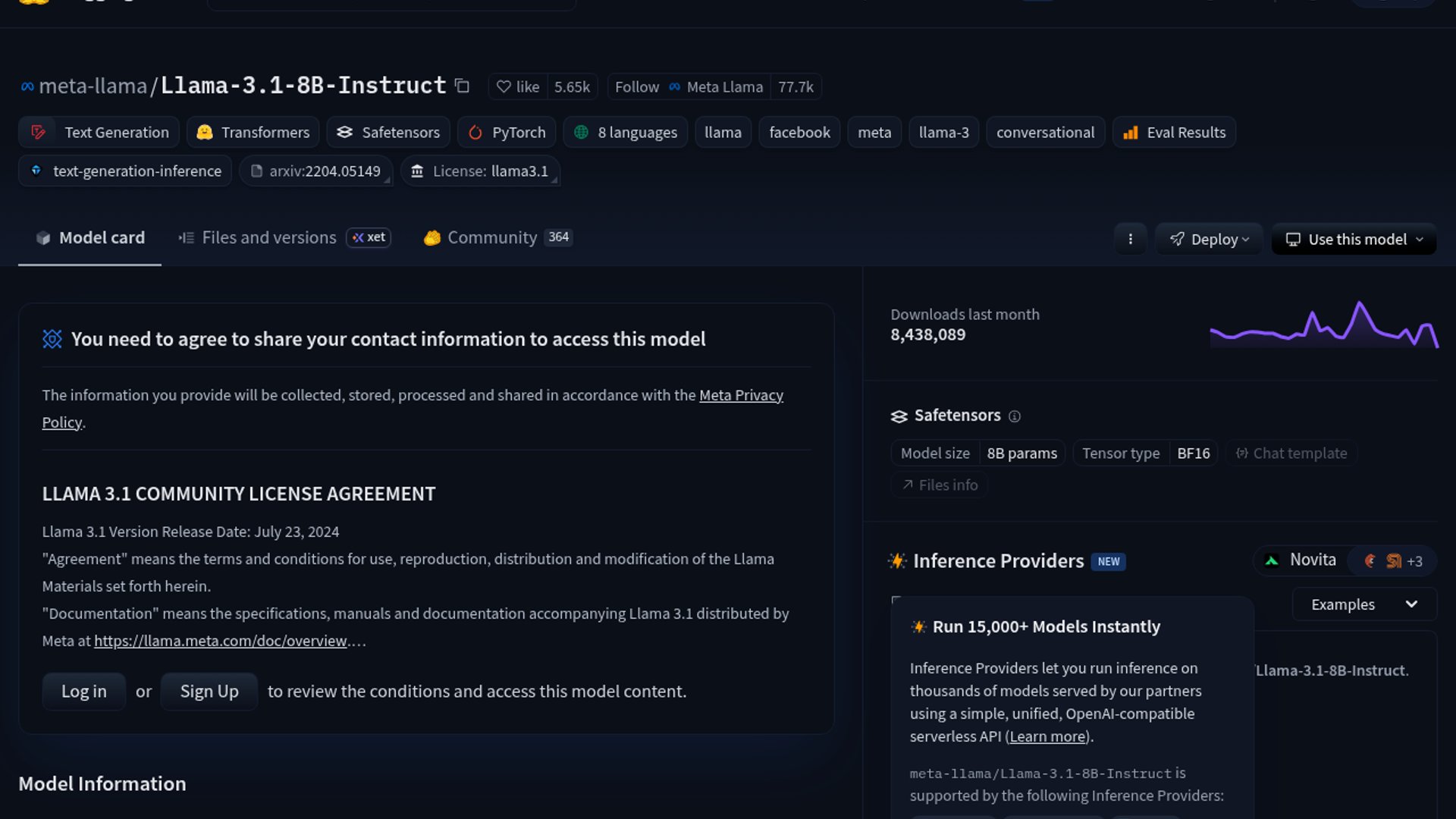Open the Novita provider selector

click(1302, 560)
